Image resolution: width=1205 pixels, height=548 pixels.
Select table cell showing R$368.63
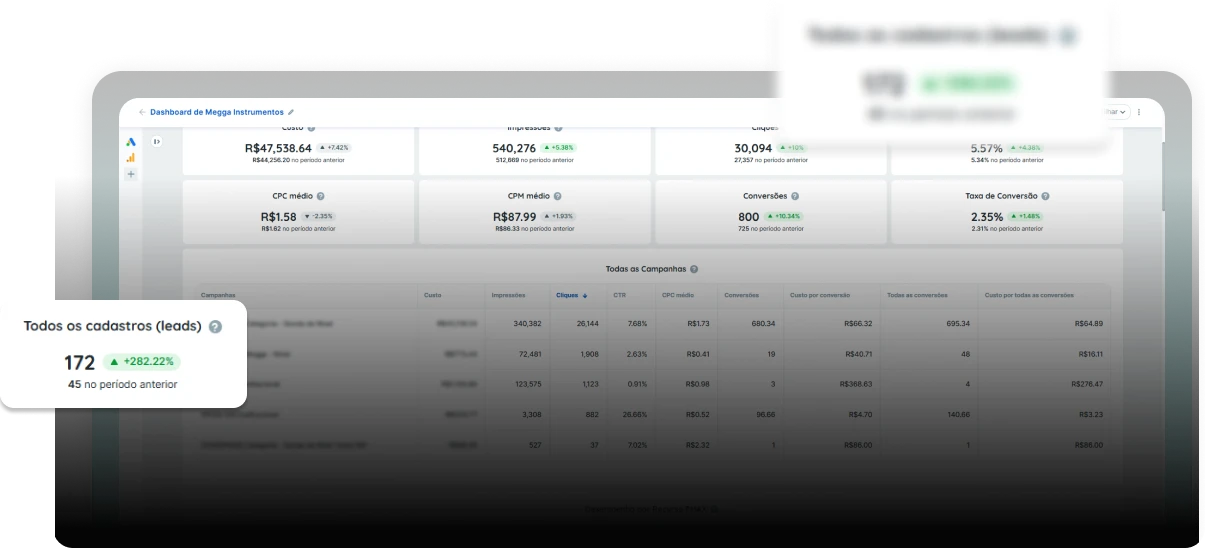point(857,384)
